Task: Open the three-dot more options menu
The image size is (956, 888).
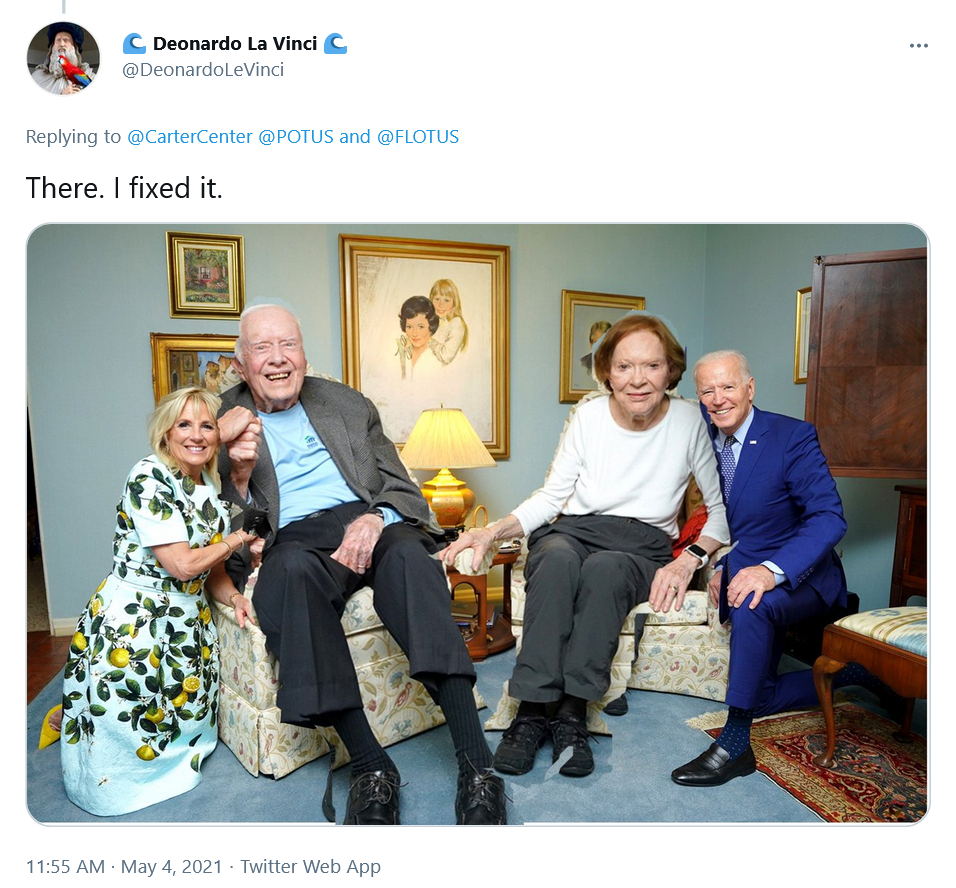Action: pyautogui.click(x=918, y=46)
